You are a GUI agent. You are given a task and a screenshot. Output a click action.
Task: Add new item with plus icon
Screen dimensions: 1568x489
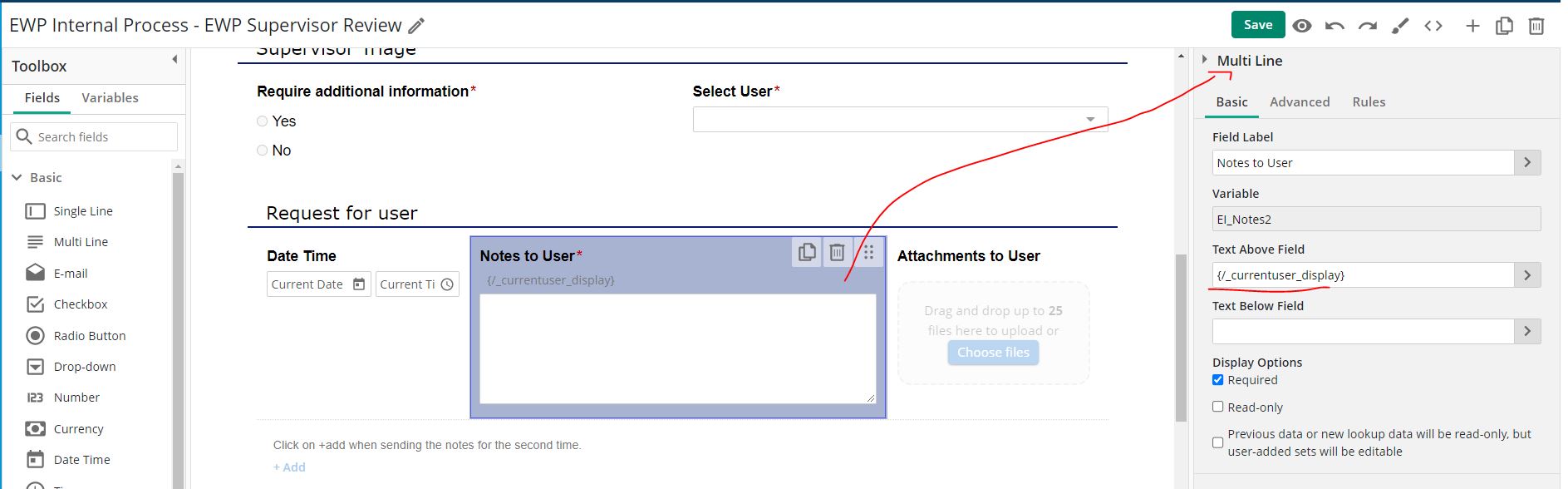[x=1472, y=26]
